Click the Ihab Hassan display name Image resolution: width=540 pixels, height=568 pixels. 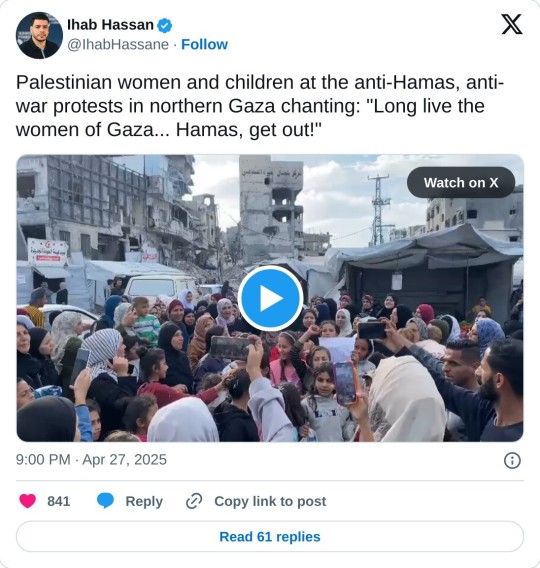(x=110, y=25)
